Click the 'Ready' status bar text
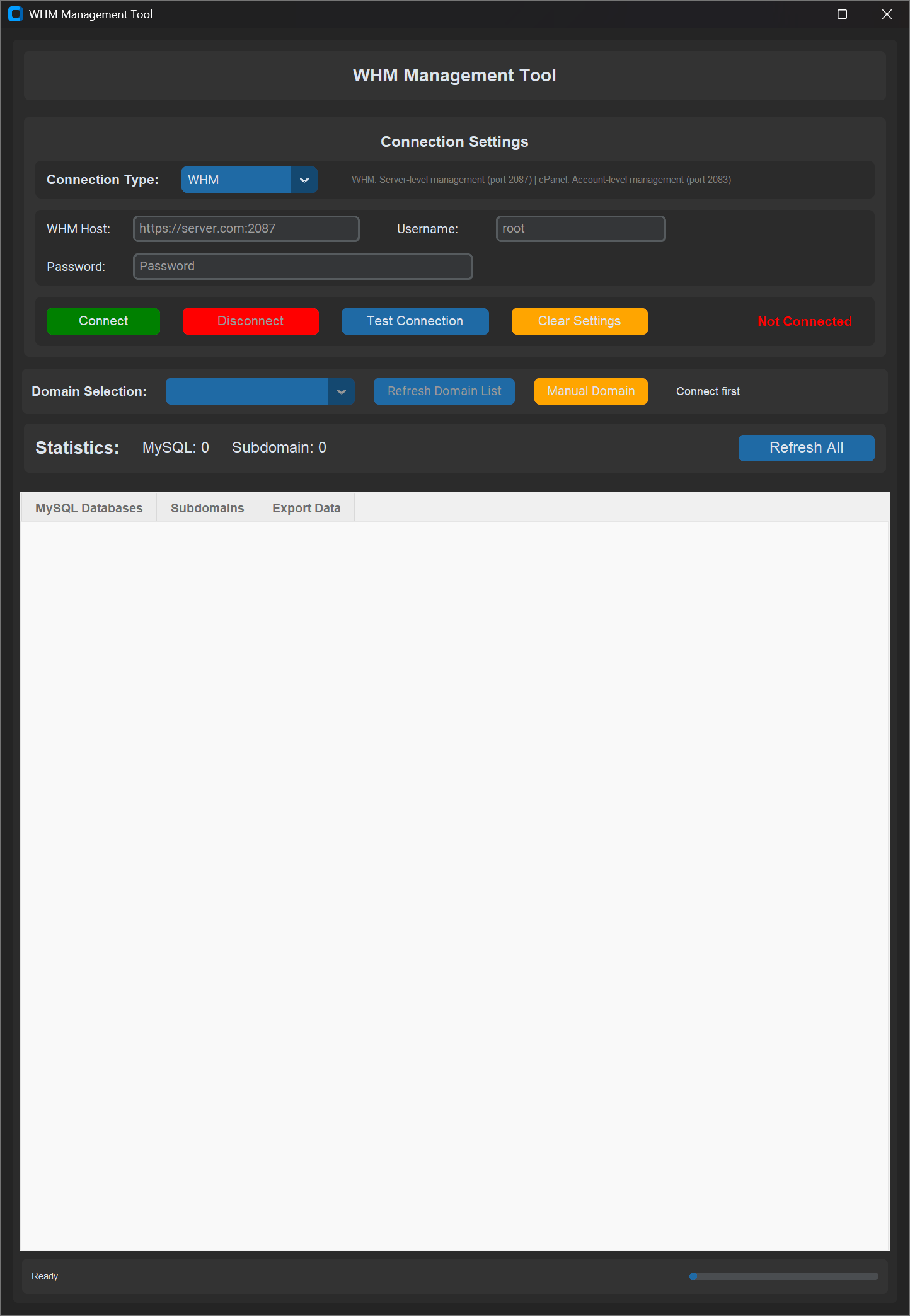Image resolution: width=910 pixels, height=1316 pixels. pyautogui.click(x=45, y=1276)
